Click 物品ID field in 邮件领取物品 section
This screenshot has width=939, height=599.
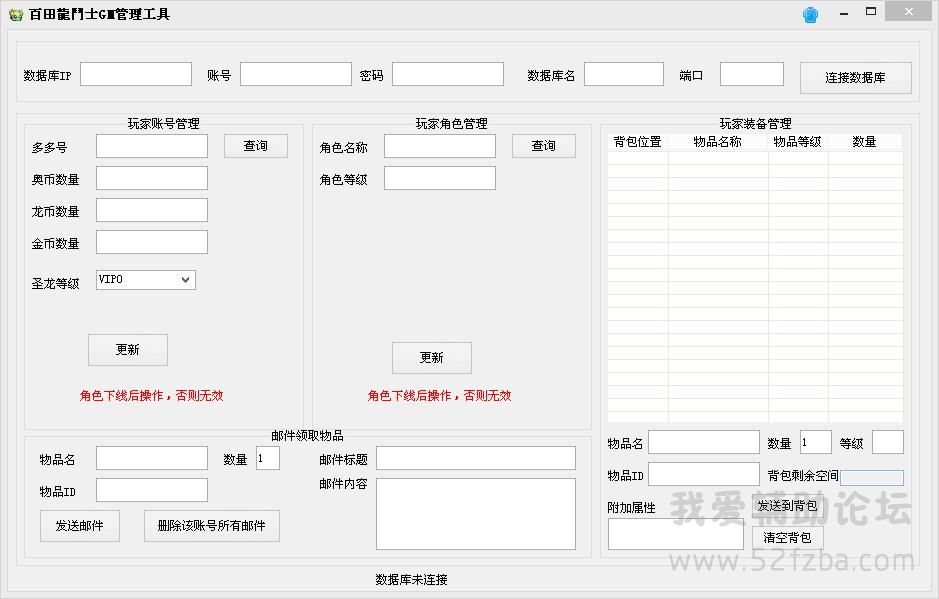point(152,490)
